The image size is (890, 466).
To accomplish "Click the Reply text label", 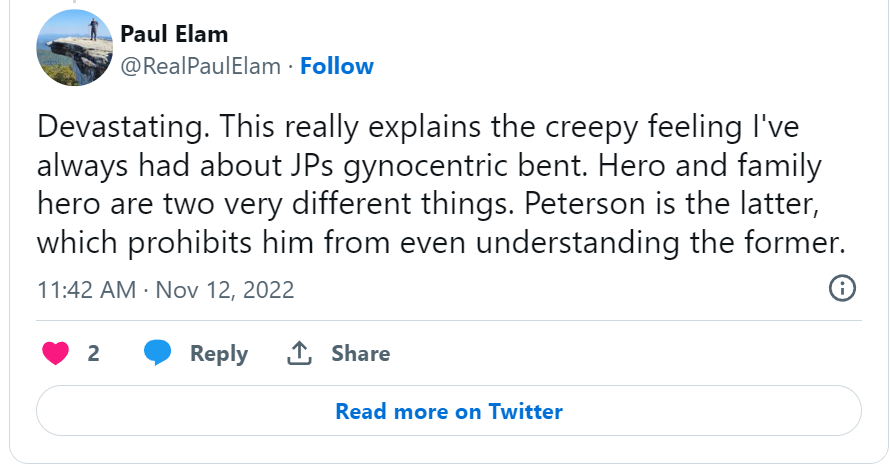I will [x=219, y=353].
